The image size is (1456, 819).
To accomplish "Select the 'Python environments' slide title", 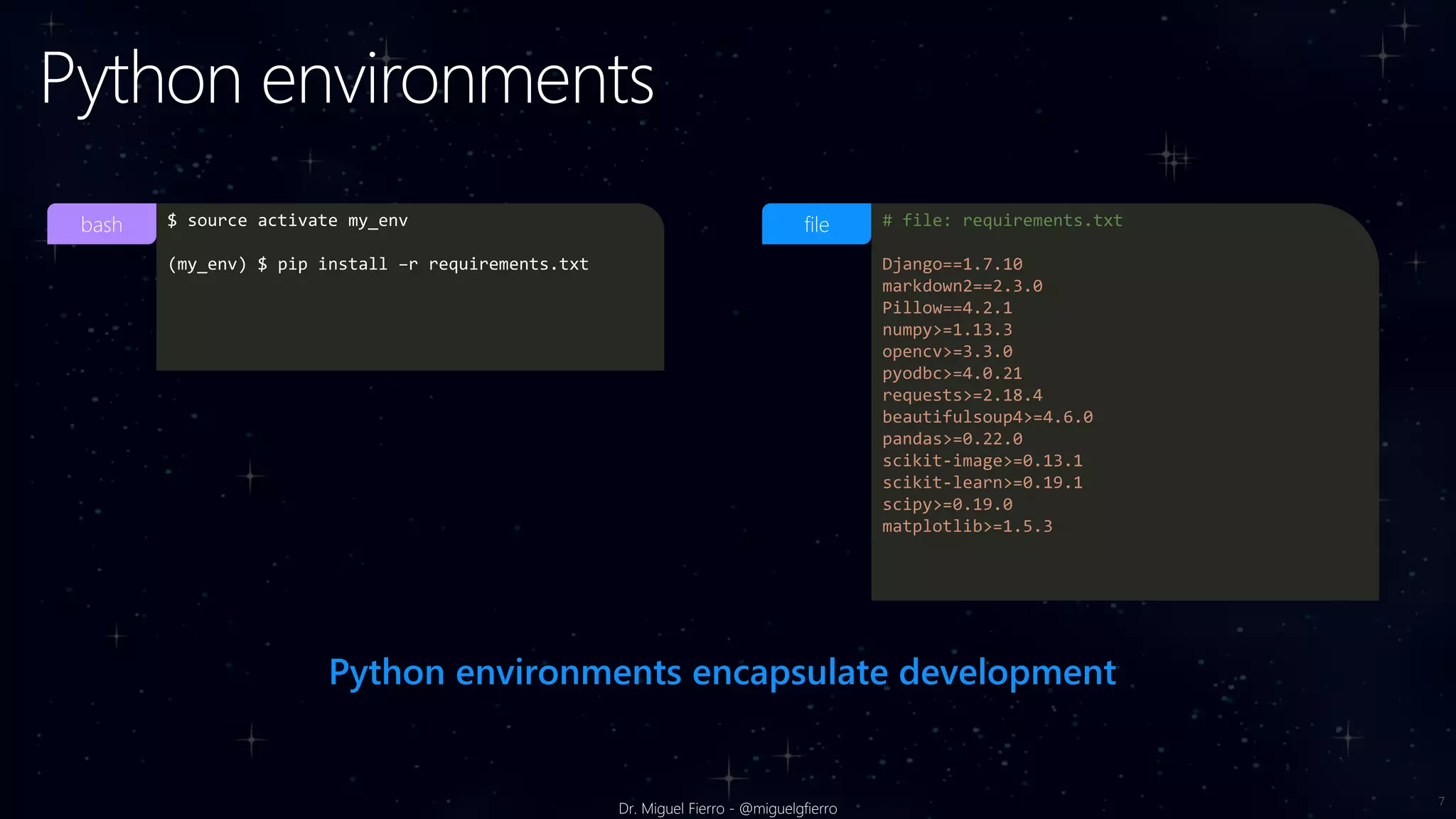I will (347, 80).
